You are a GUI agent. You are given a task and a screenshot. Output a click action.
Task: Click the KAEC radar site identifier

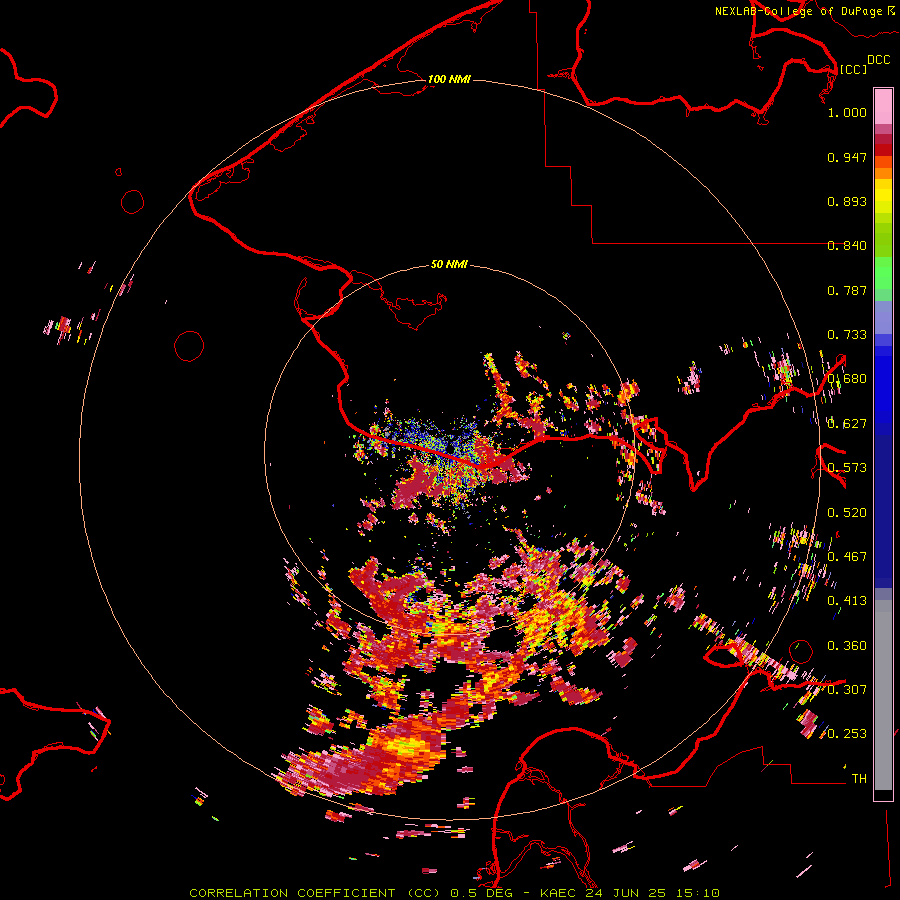pos(560,893)
